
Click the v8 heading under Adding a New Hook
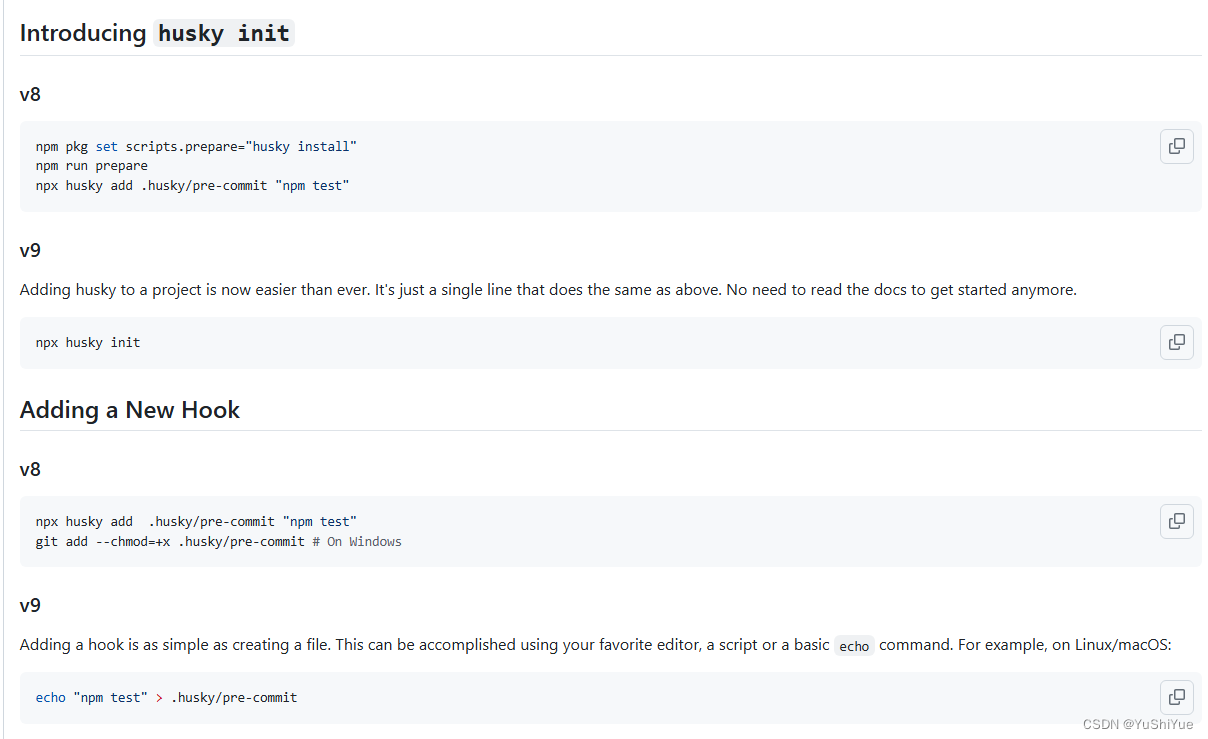point(30,469)
